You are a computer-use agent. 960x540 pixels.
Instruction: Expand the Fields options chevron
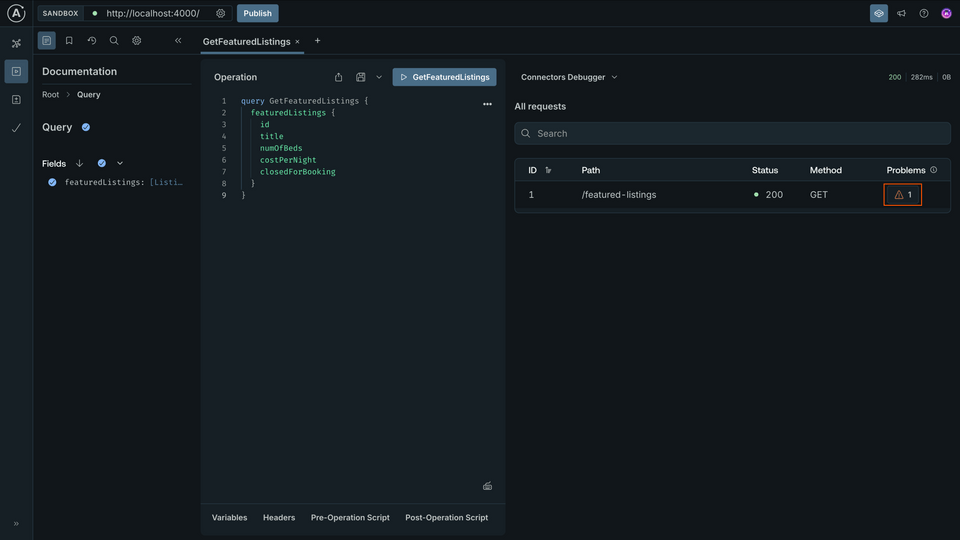(120, 163)
